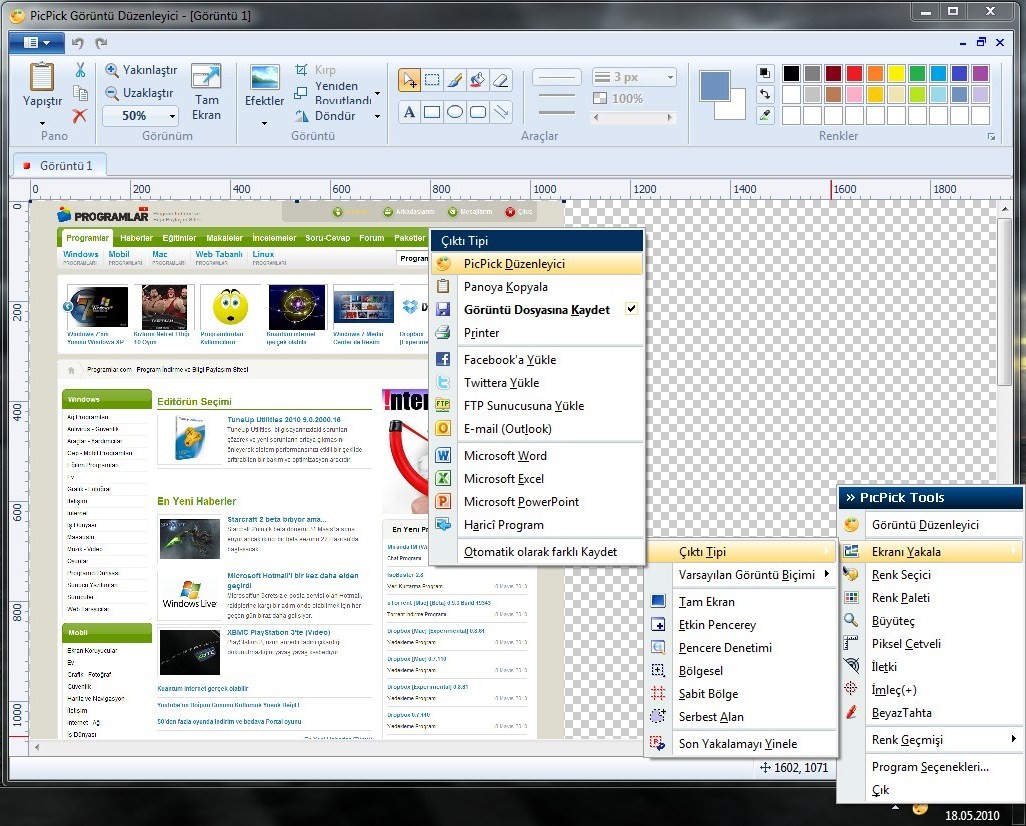1026x826 pixels.
Task: Select the line drawing tool
Action: pyautogui.click(x=501, y=112)
